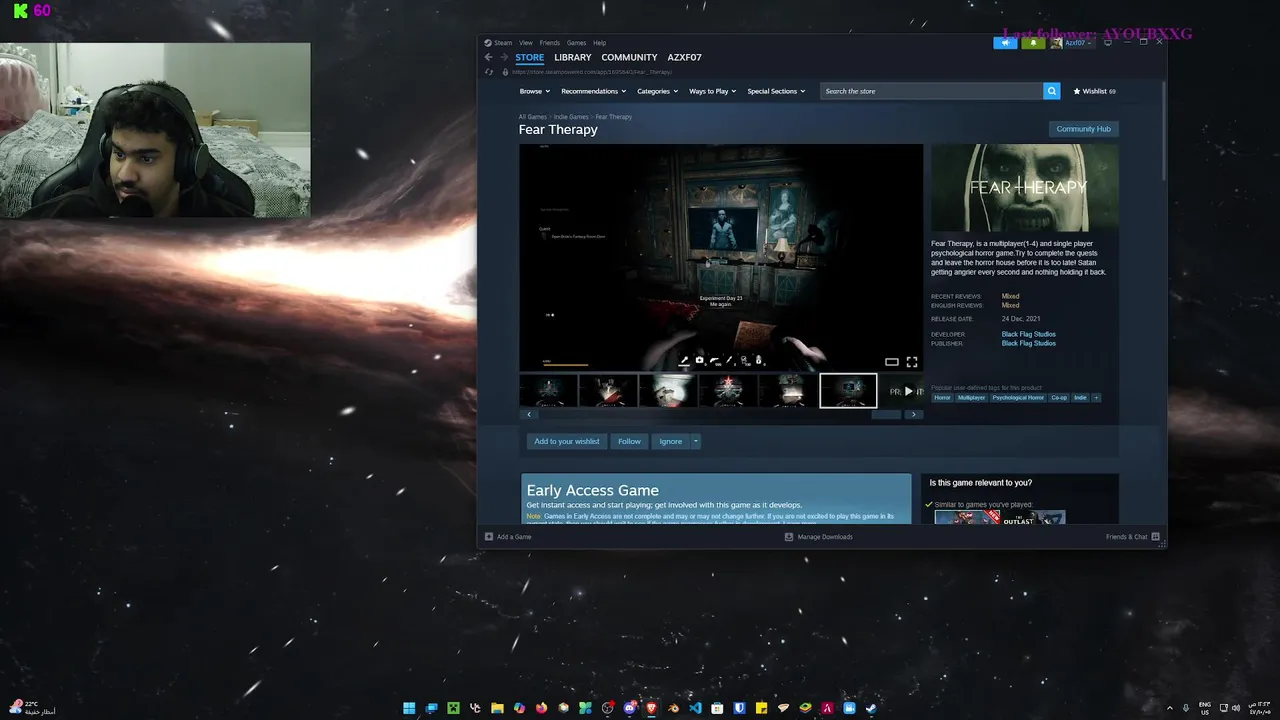This screenshot has height=720, width=1280.
Task: Select the STORE tab
Action: [x=530, y=58]
